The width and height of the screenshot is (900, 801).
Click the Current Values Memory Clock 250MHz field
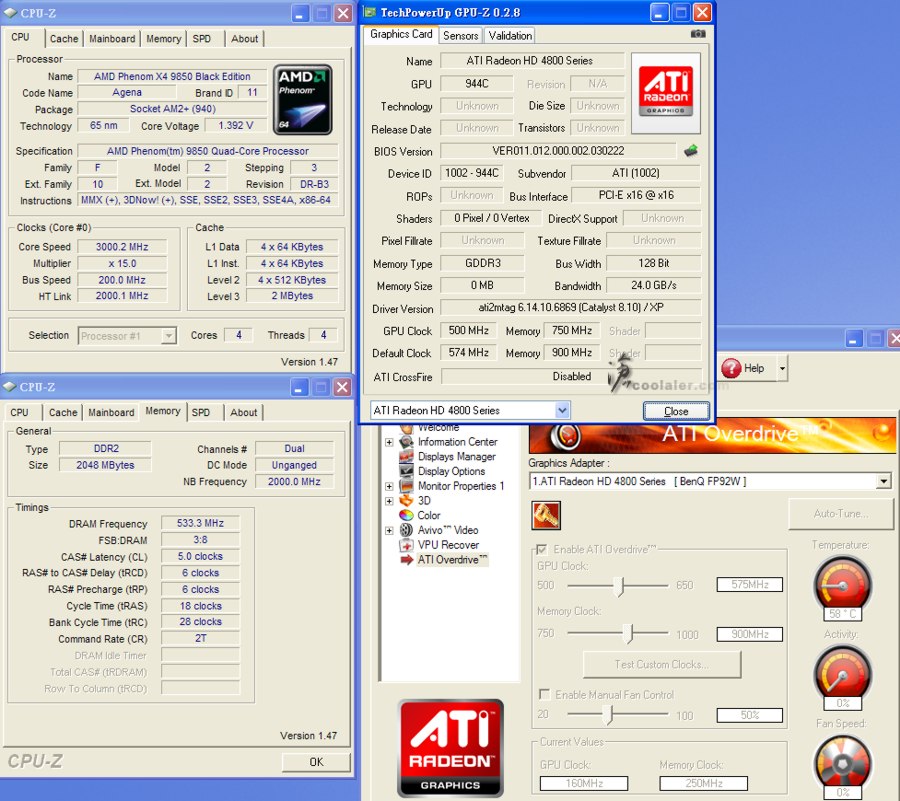click(704, 783)
